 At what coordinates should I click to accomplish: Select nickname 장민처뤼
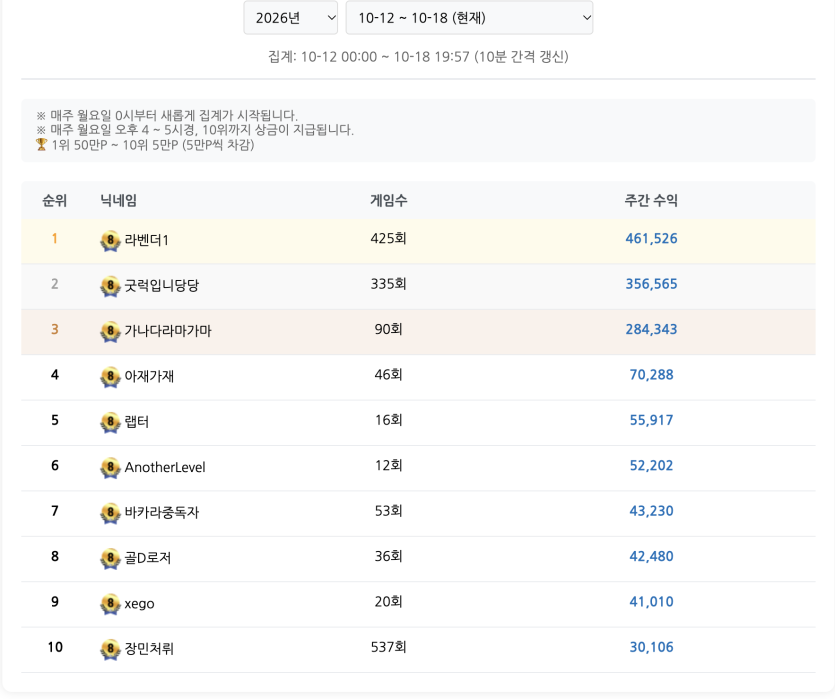(149, 648)
